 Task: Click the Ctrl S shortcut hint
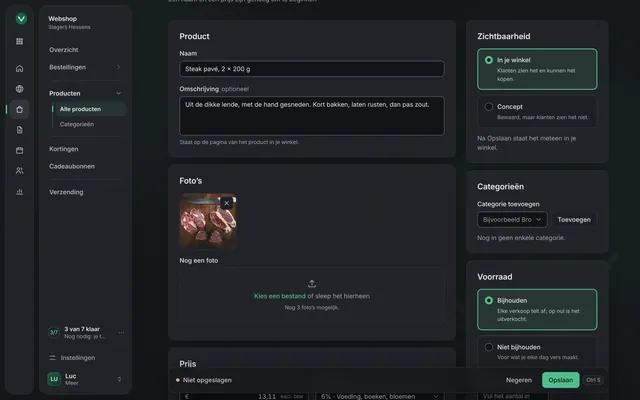pyautogui.click(x=593, y=380)
